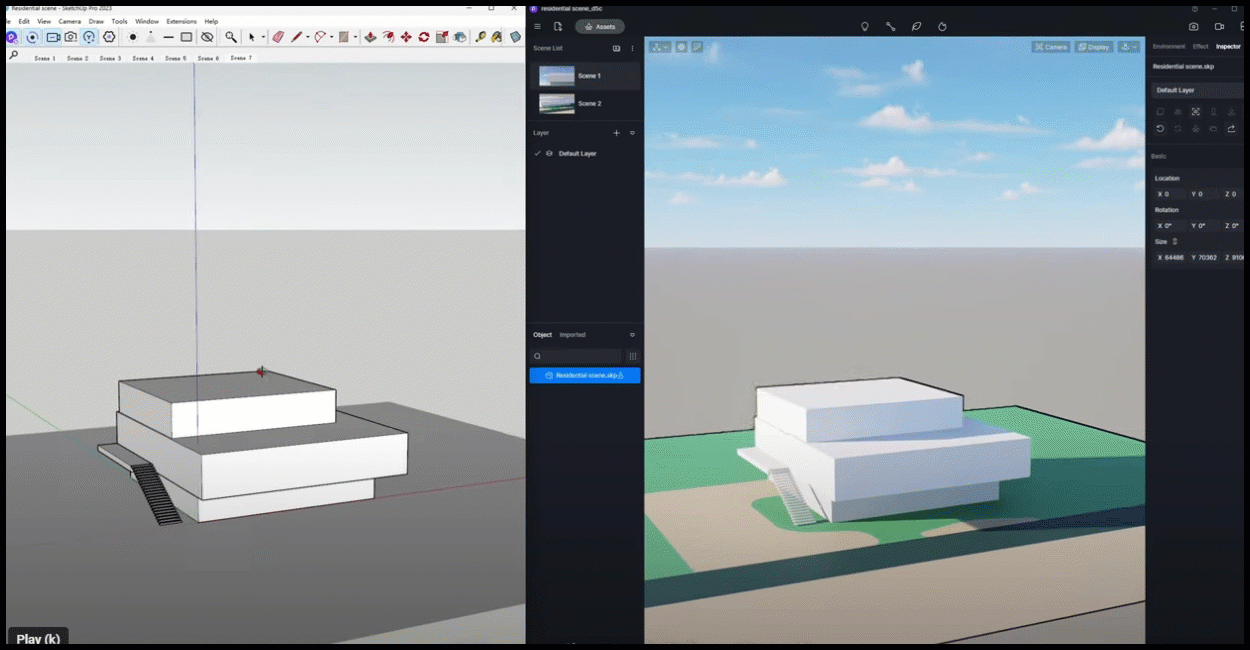Toggle the Default Layer visibility checkmark
Screen dimensions: 1250x650
(x=538, y=153)
